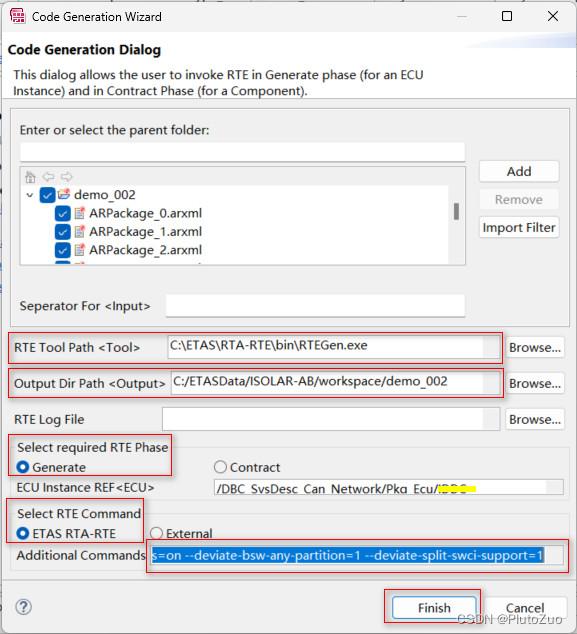
Task: Click the help question mark icon
Action: coord(23,607)
